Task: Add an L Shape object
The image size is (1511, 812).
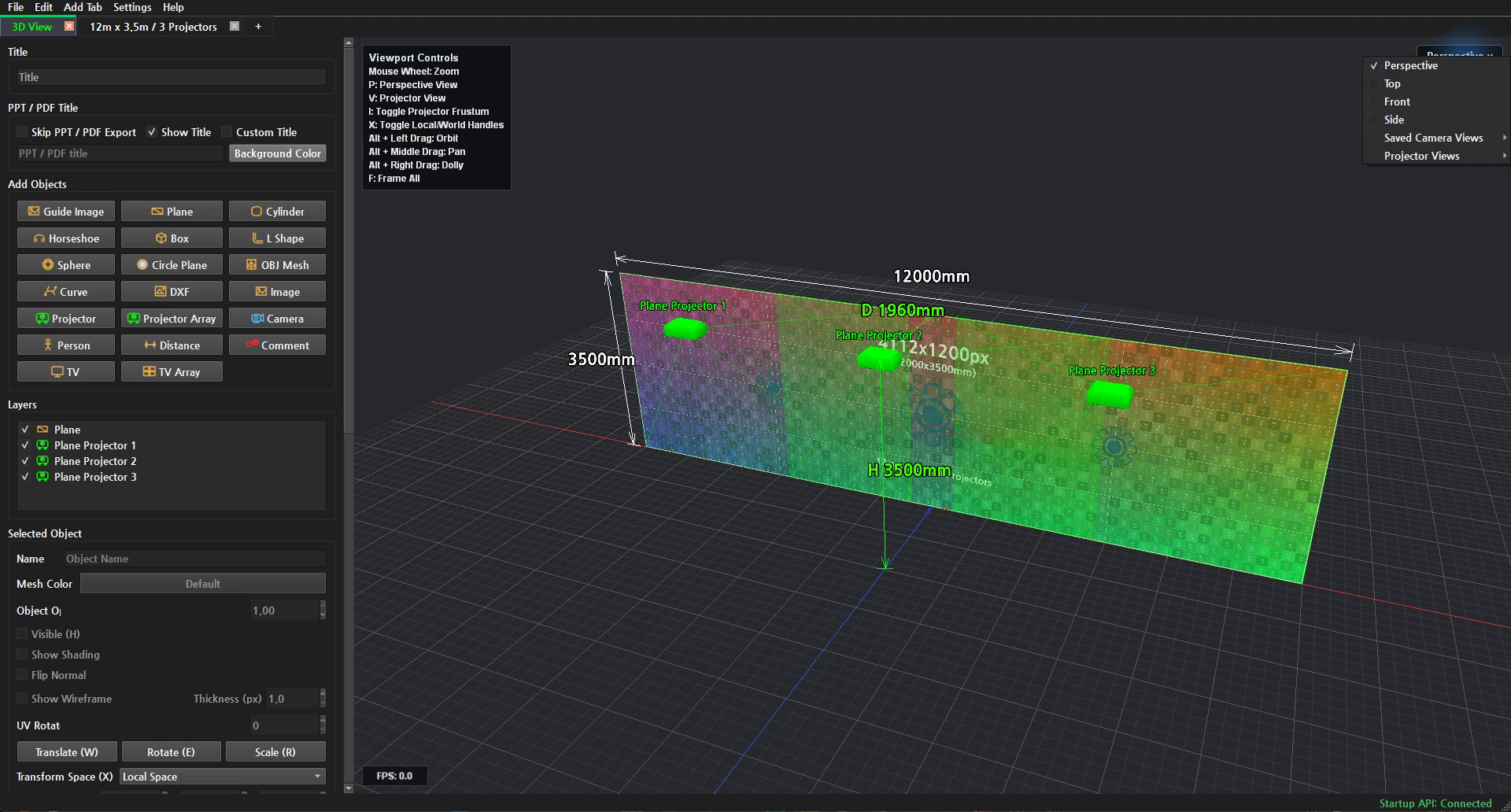Action: (277, 238)
